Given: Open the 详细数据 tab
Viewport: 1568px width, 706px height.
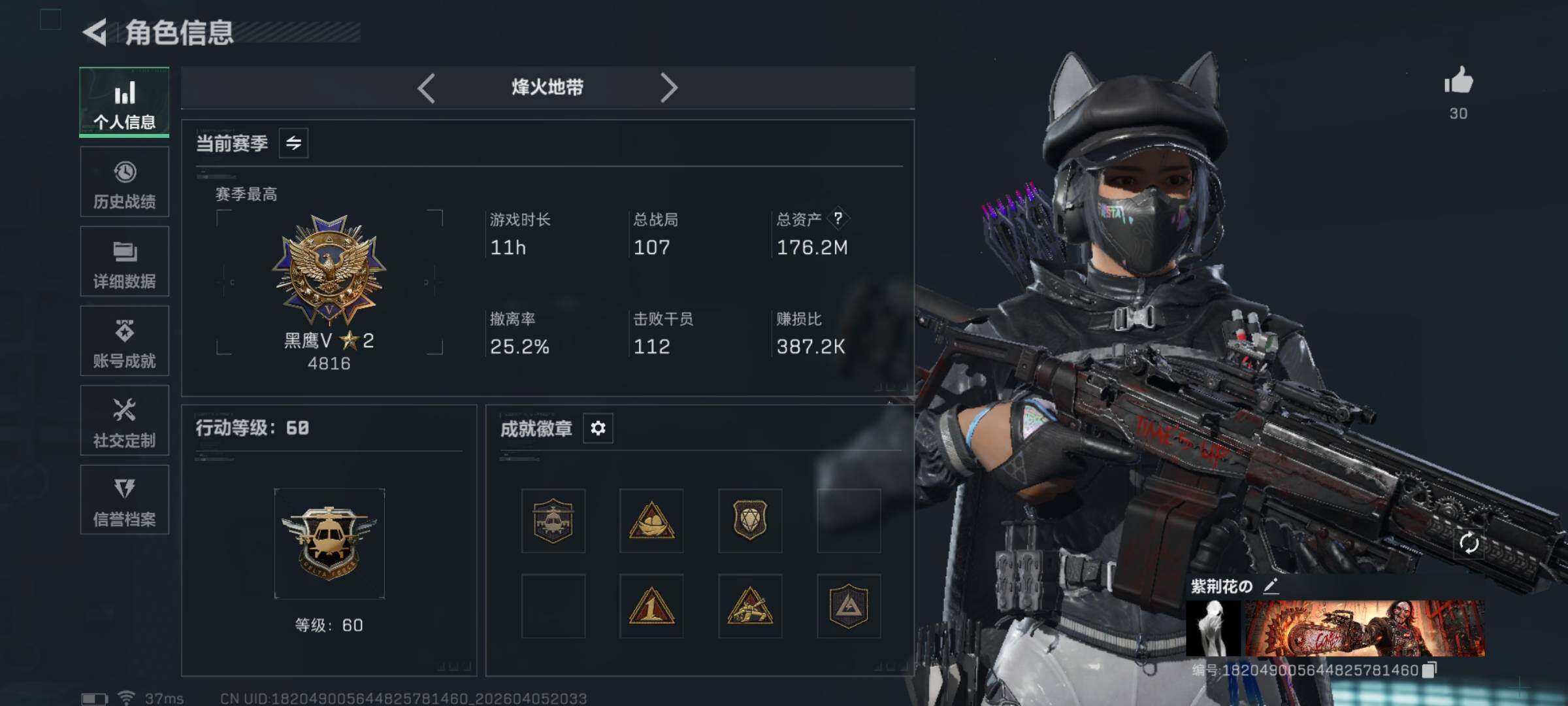Looking at the screenshot, I should tap(125, 261).
